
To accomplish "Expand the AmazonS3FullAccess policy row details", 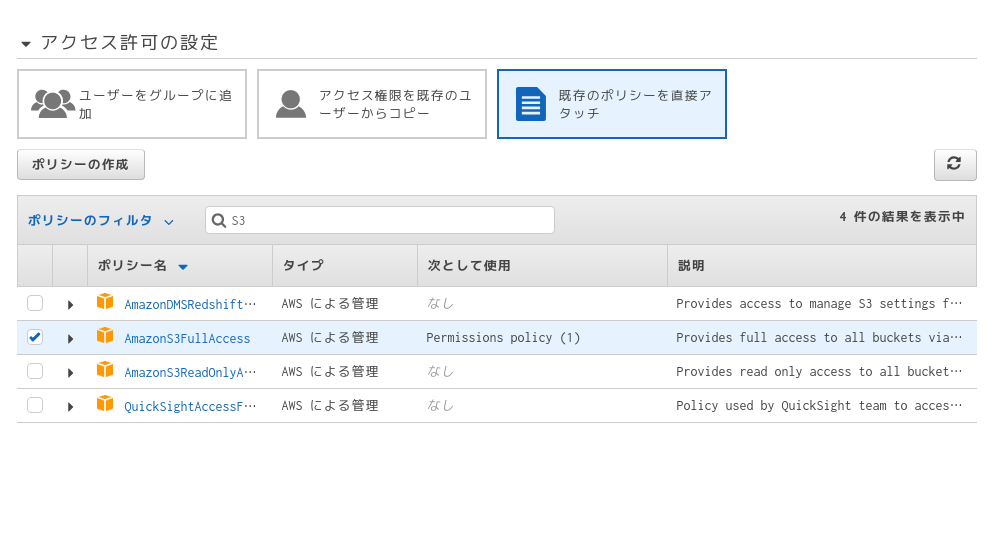I will coord(71,339).
